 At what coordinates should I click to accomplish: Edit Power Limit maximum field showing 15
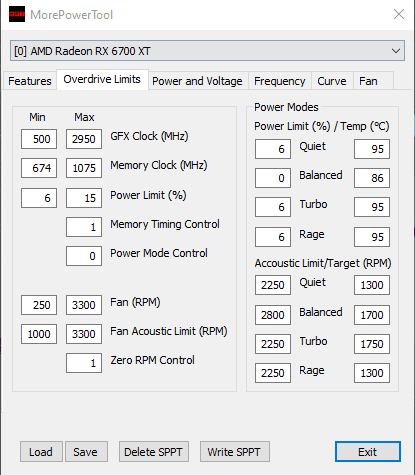coord(84,198)
